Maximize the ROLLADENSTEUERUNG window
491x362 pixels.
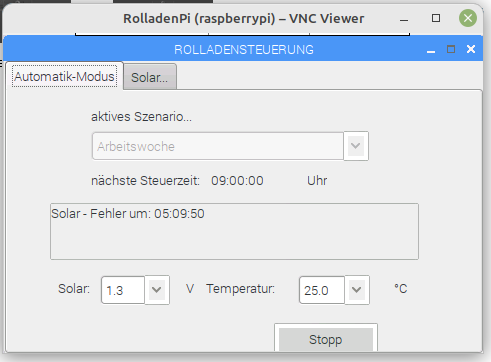[x=451, y=50]
